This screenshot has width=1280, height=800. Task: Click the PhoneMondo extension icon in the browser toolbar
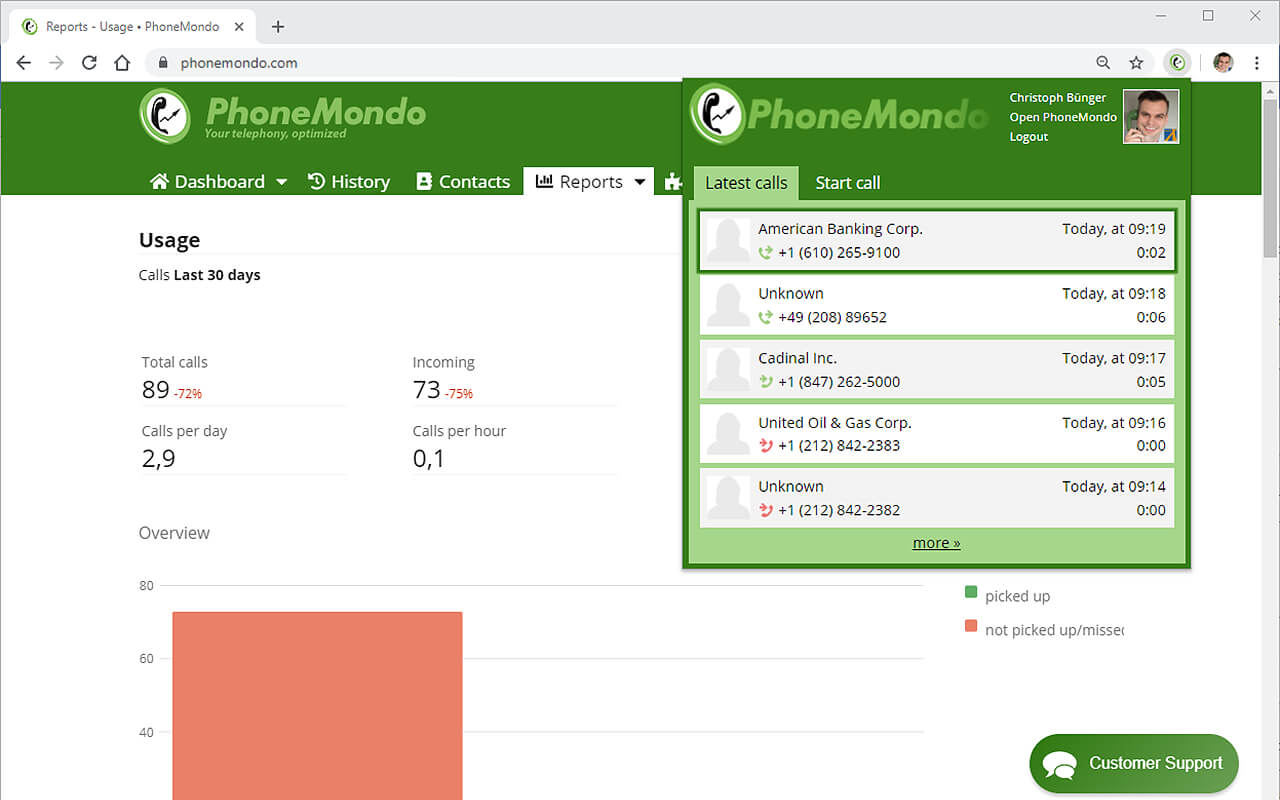(1177, 62)
